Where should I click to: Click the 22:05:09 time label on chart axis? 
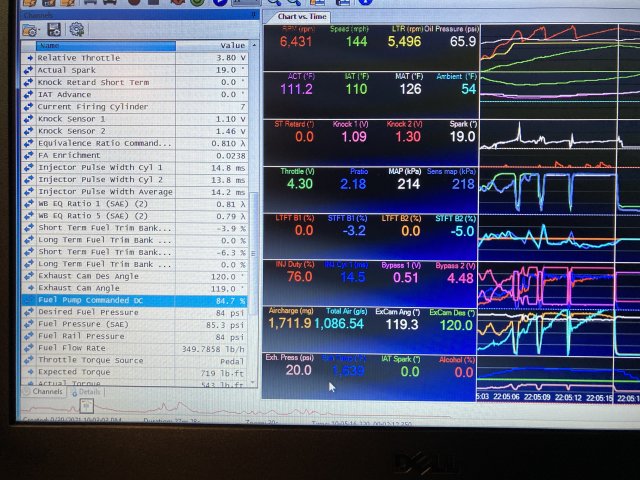click(537, 397)
